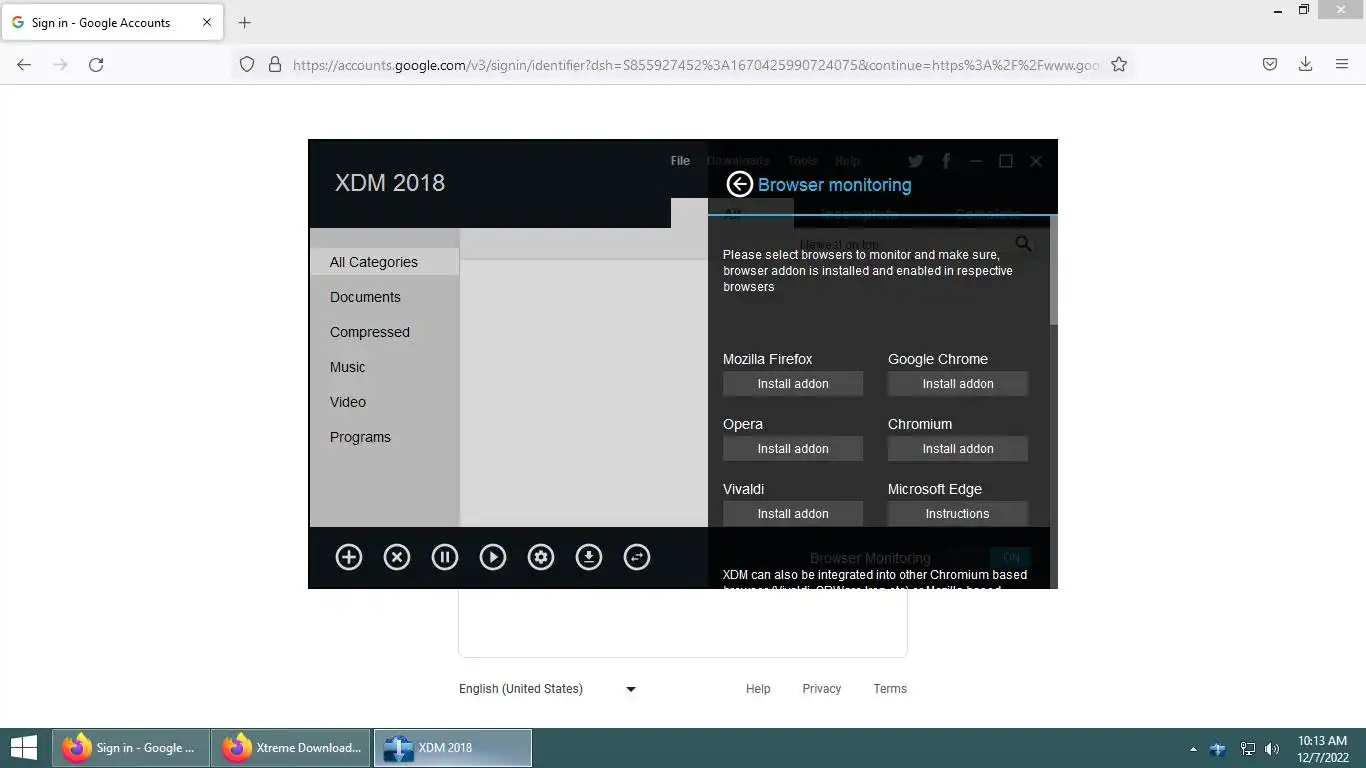Close the Sign in - Google Accounts tab

click(x=207, y=22)
